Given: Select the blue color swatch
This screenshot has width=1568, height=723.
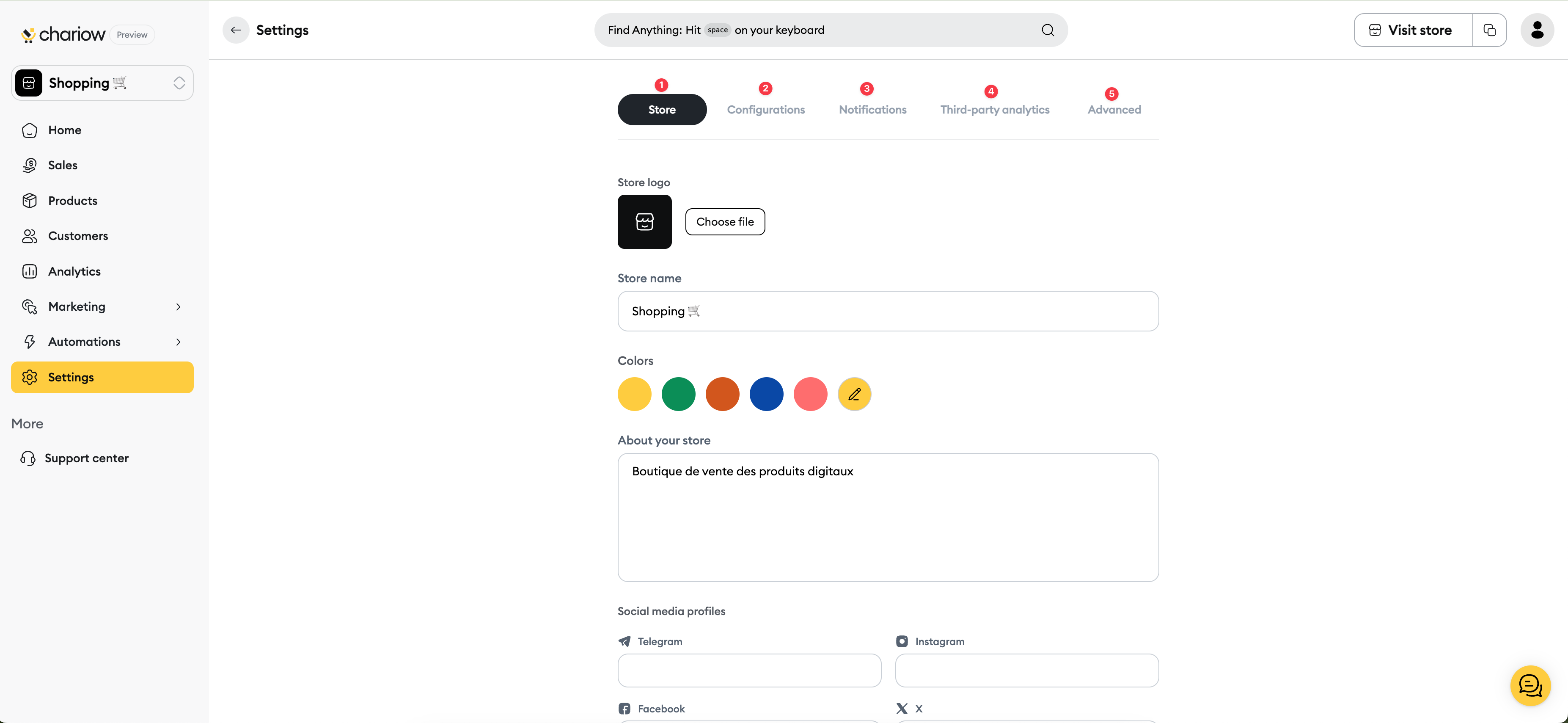Looking at the screenshot, I should pos(766,394).
